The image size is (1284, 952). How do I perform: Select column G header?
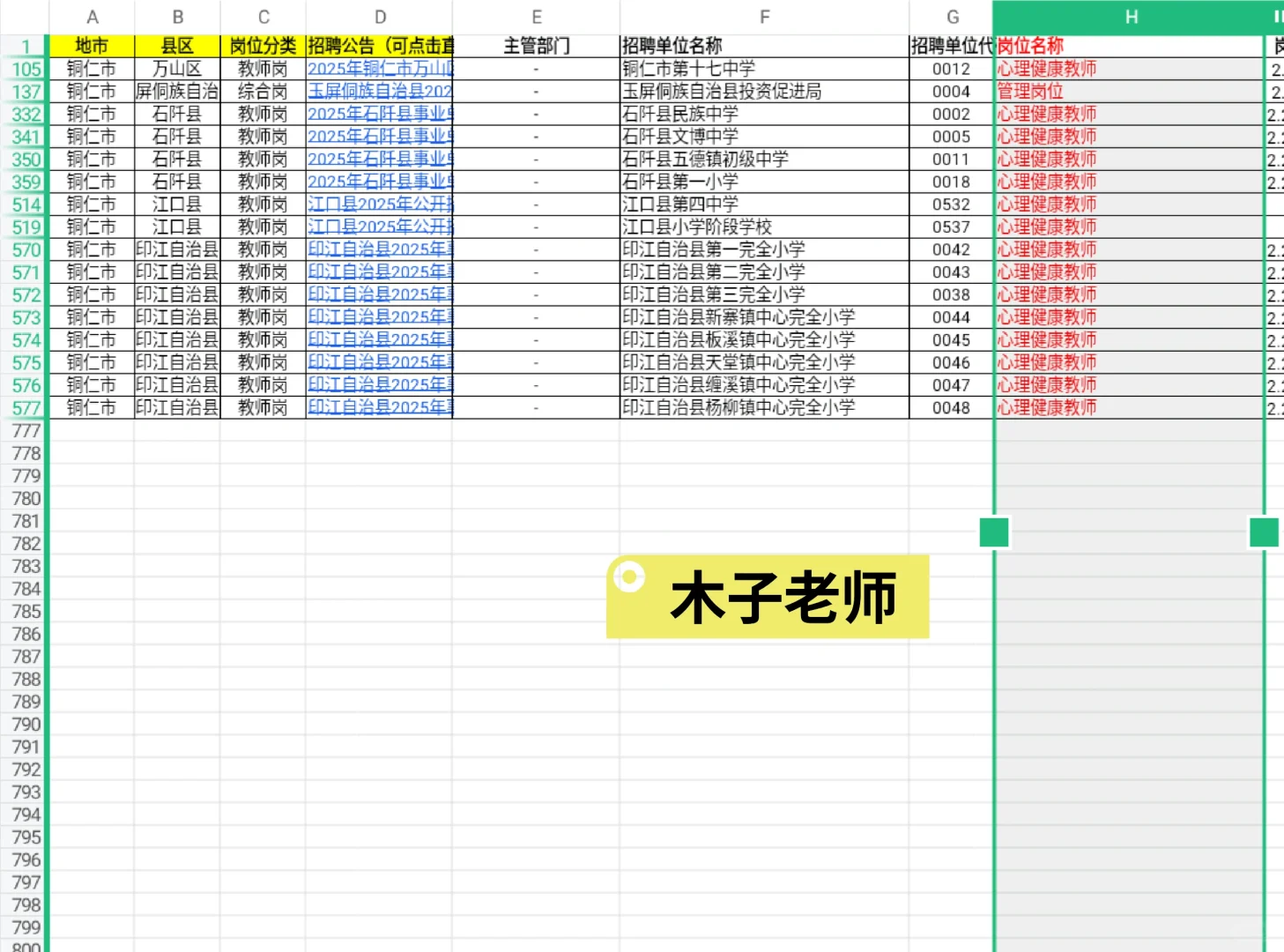(952, 17)
